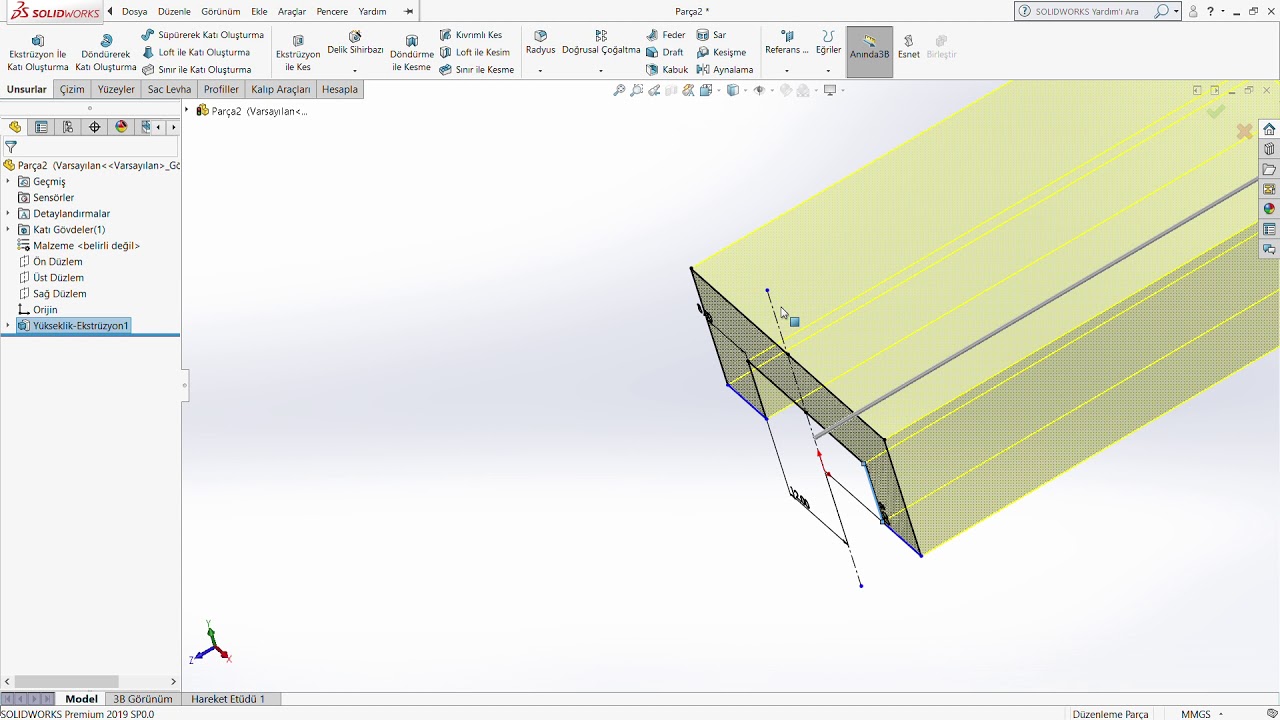Select Döndürerek Katı Oluşturma tool
The width and height of the screenshot is (1280, 720).
(106, 53)
